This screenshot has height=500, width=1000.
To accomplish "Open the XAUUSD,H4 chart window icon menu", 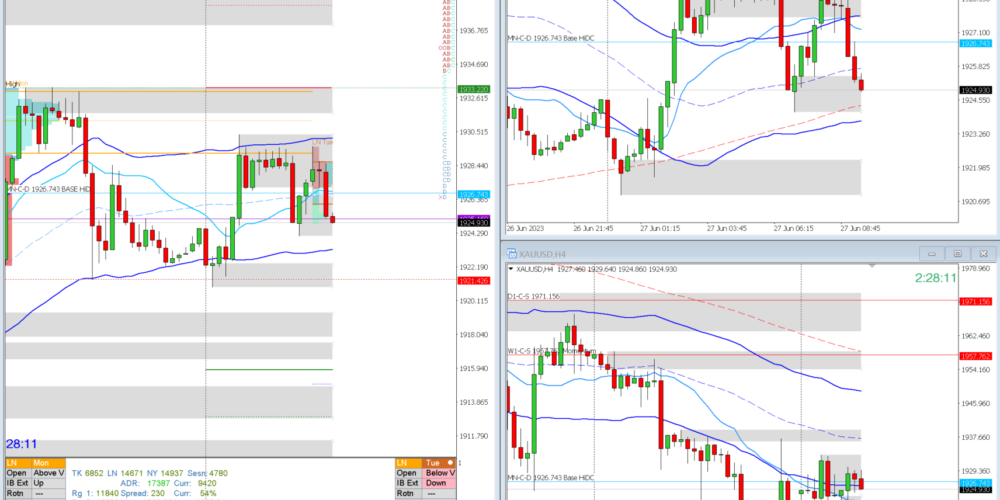I will tap(511, 254).
